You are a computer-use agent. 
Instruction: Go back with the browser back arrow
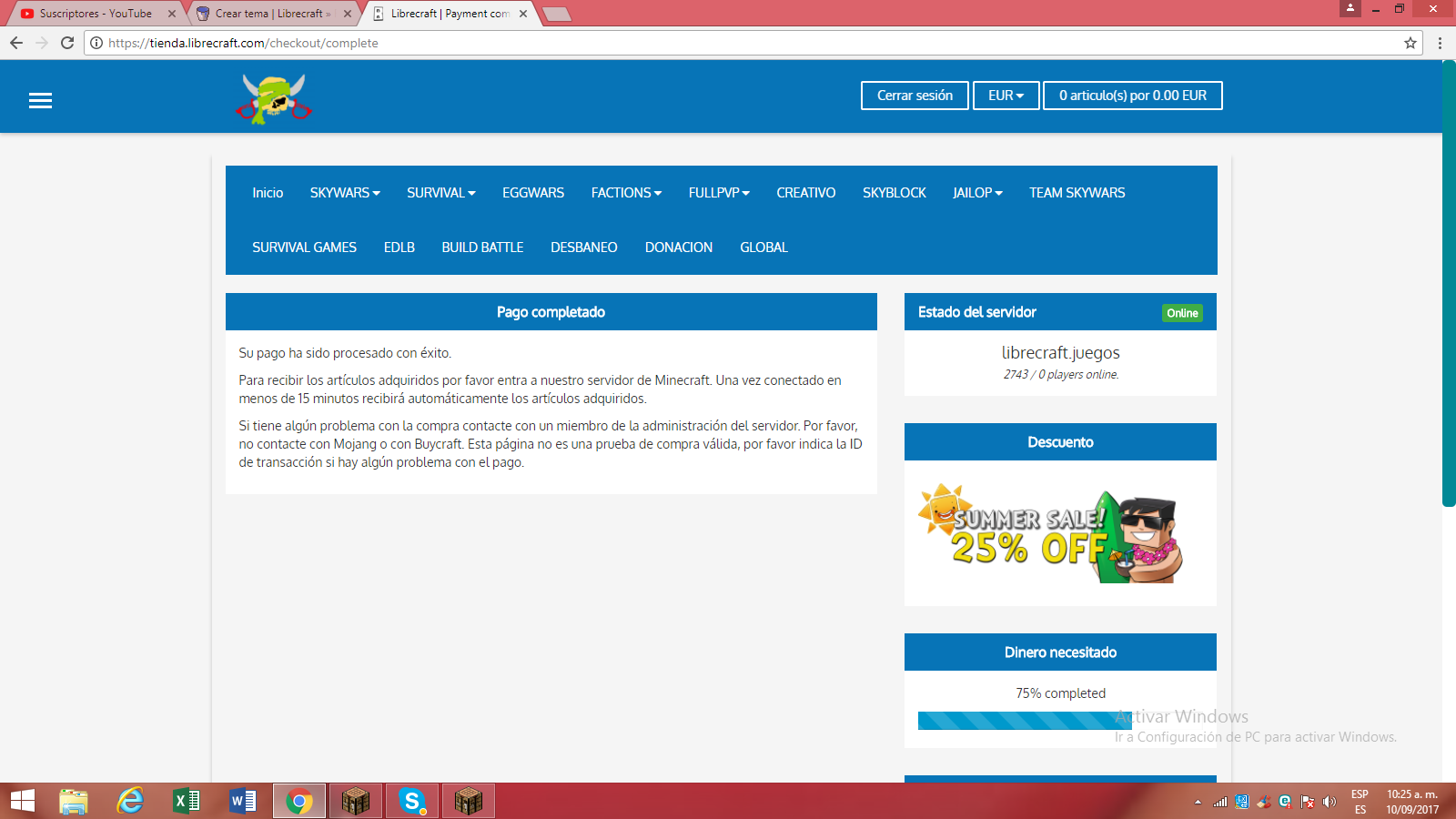point(16,43)
